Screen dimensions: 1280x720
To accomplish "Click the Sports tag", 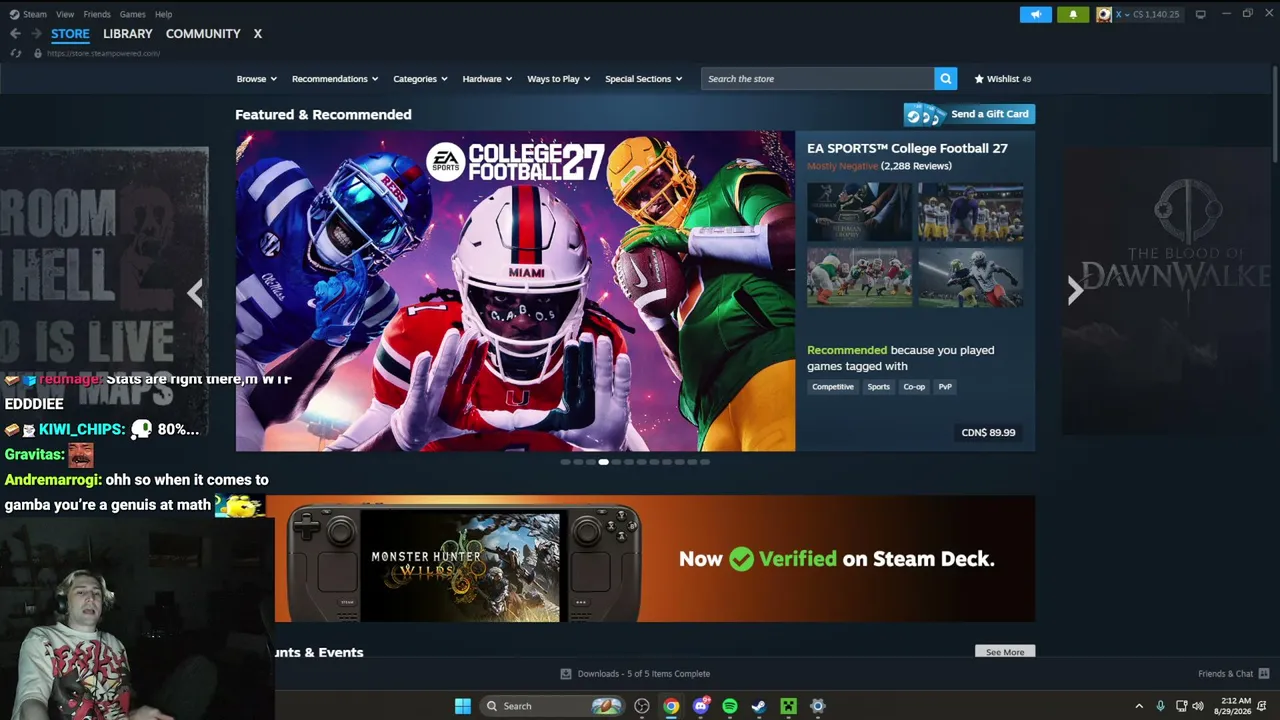I will pos(878,387).
